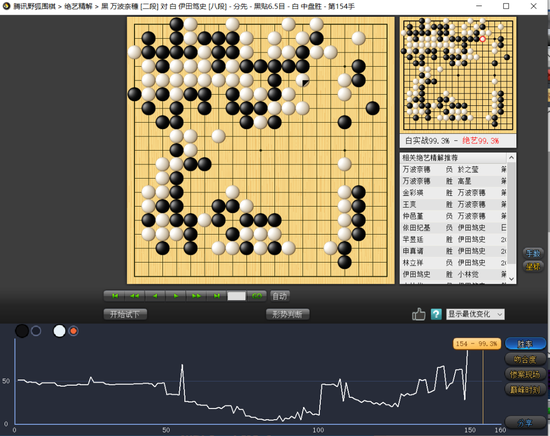
Task: Click the white stone icon above the chart
Action: [59, 331]
